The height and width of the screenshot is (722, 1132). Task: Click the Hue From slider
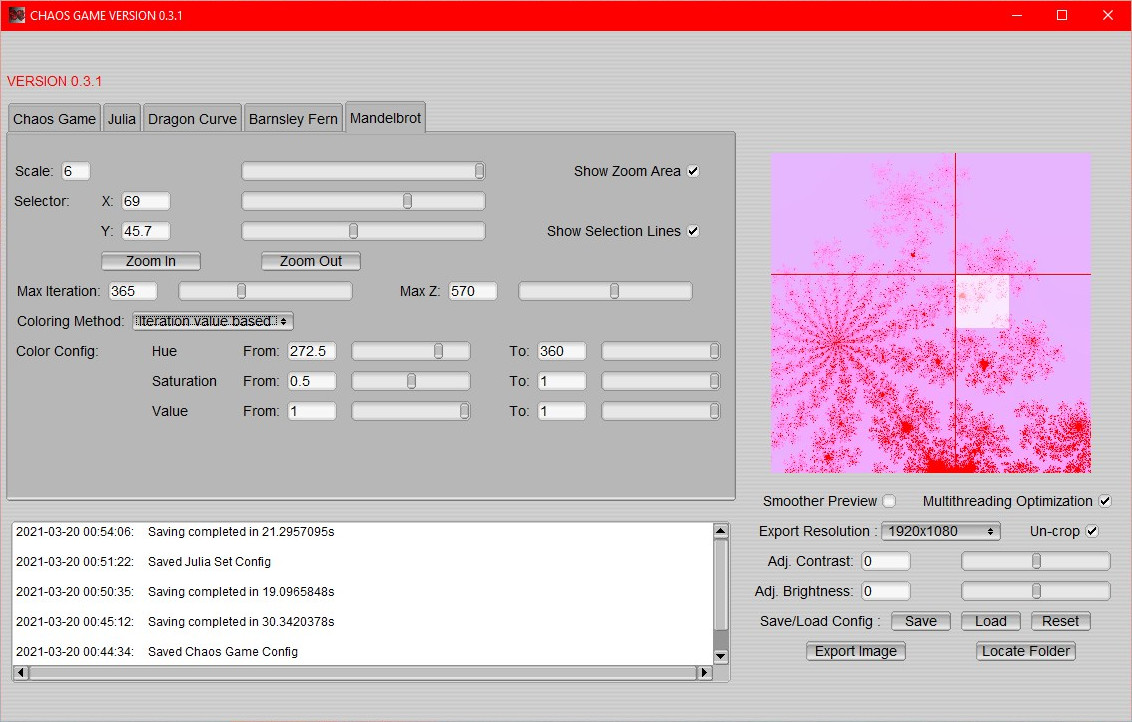(x=410, y=350)
